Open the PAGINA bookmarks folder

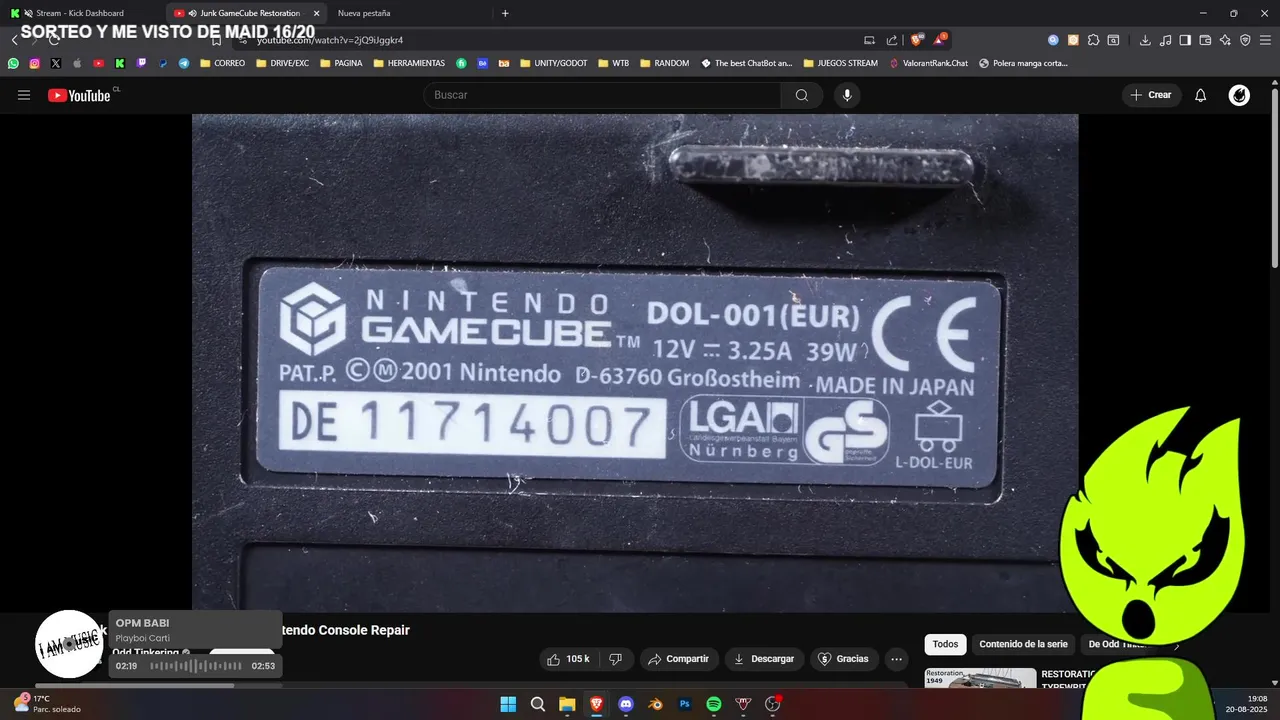pos(341,63)
